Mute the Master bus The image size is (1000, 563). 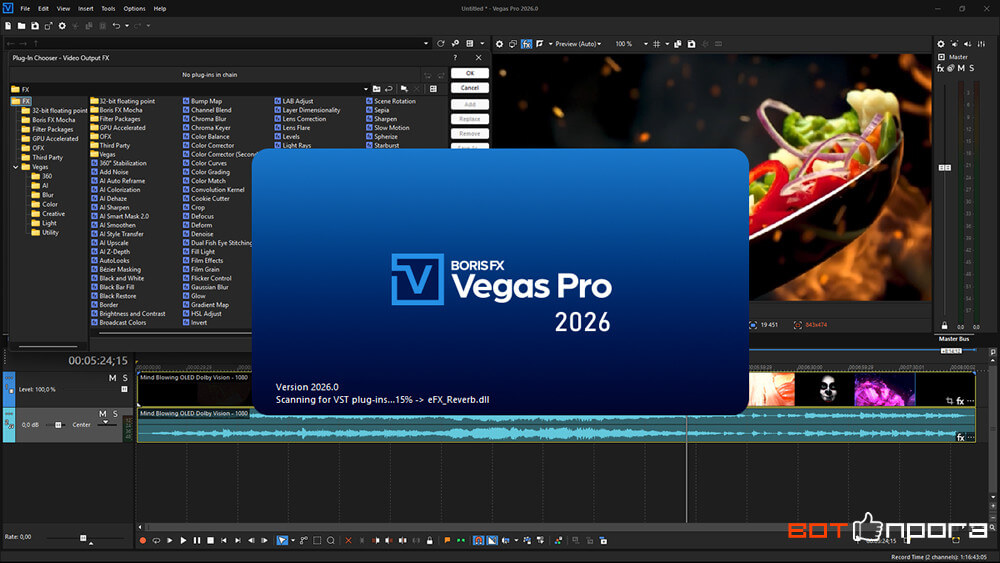(960, 68)
